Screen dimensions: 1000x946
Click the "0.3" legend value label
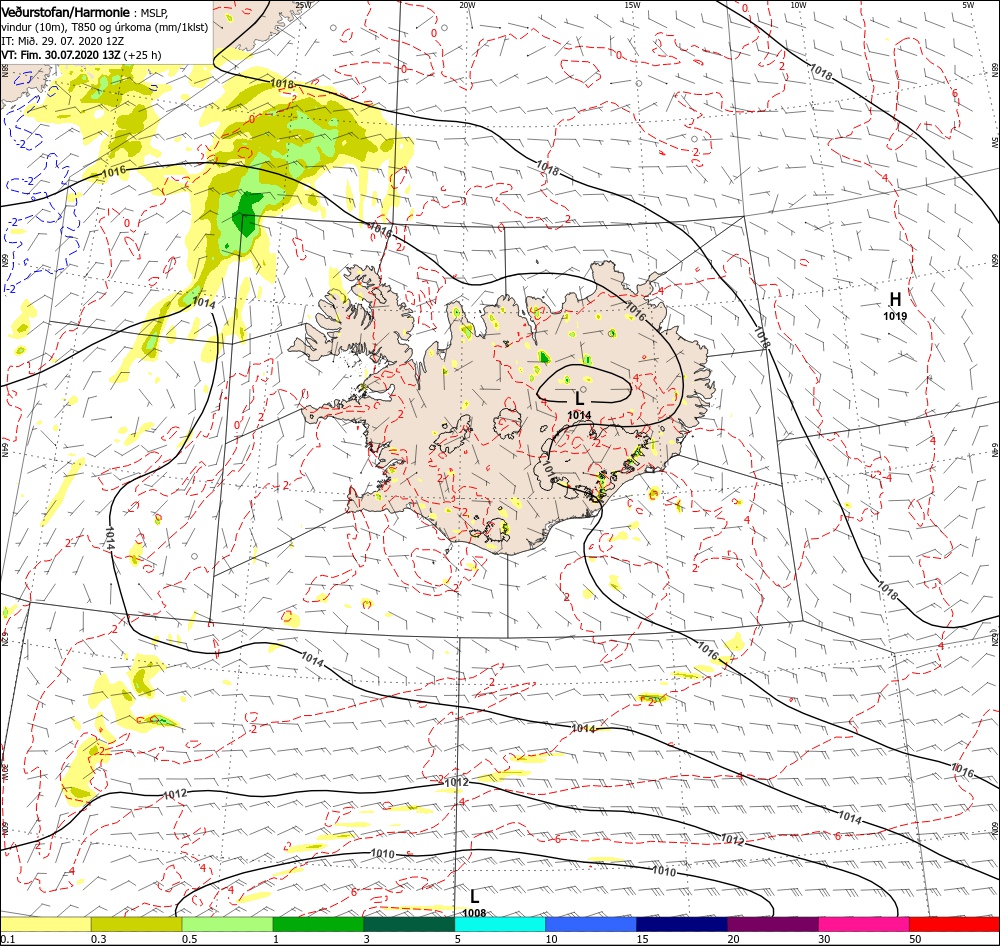(x=99, y=939)
